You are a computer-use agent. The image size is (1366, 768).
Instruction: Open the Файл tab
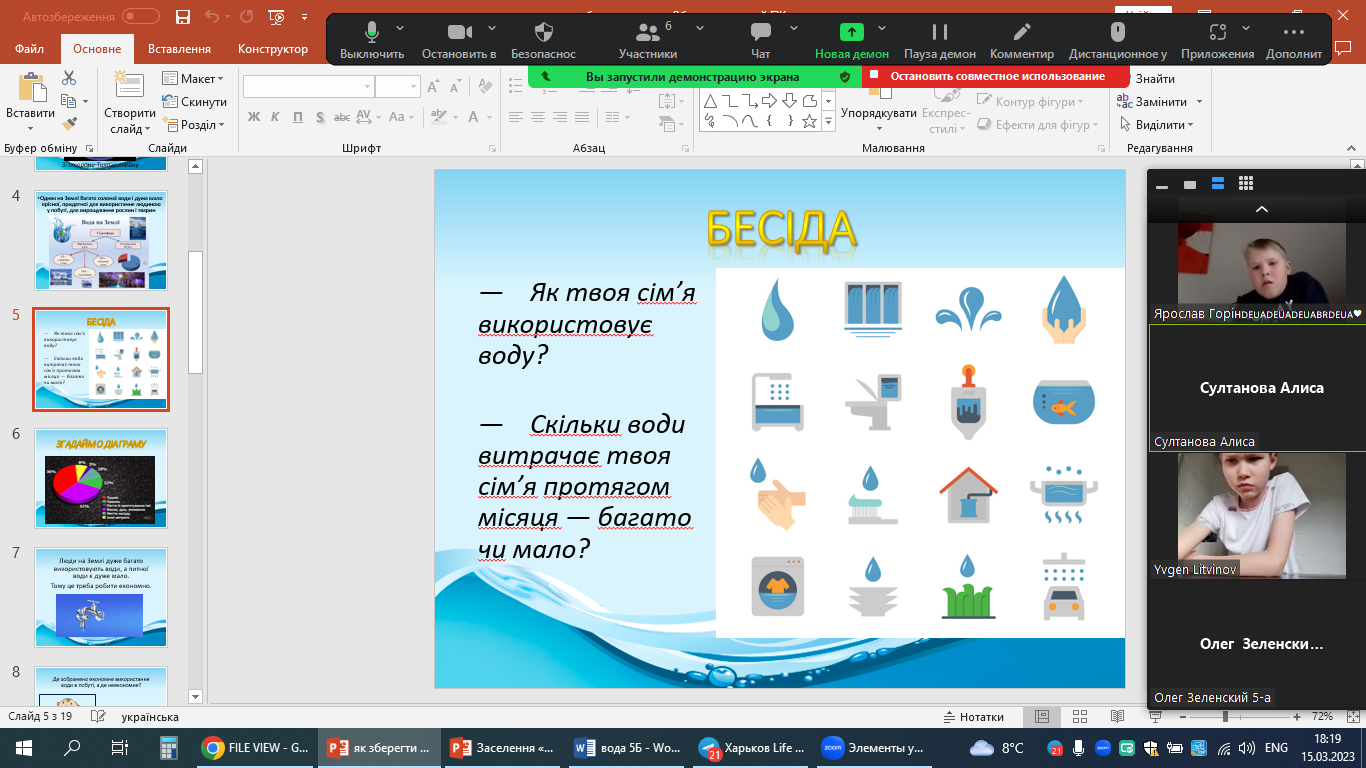coord(30,49)
